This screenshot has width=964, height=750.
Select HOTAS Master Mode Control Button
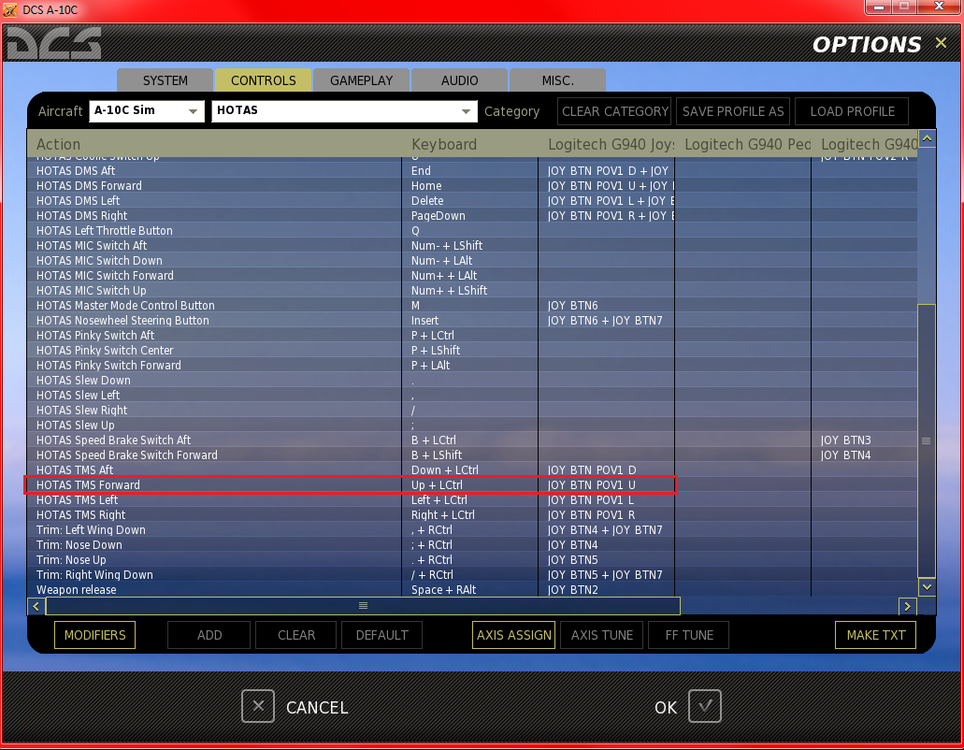pos(125,306)
